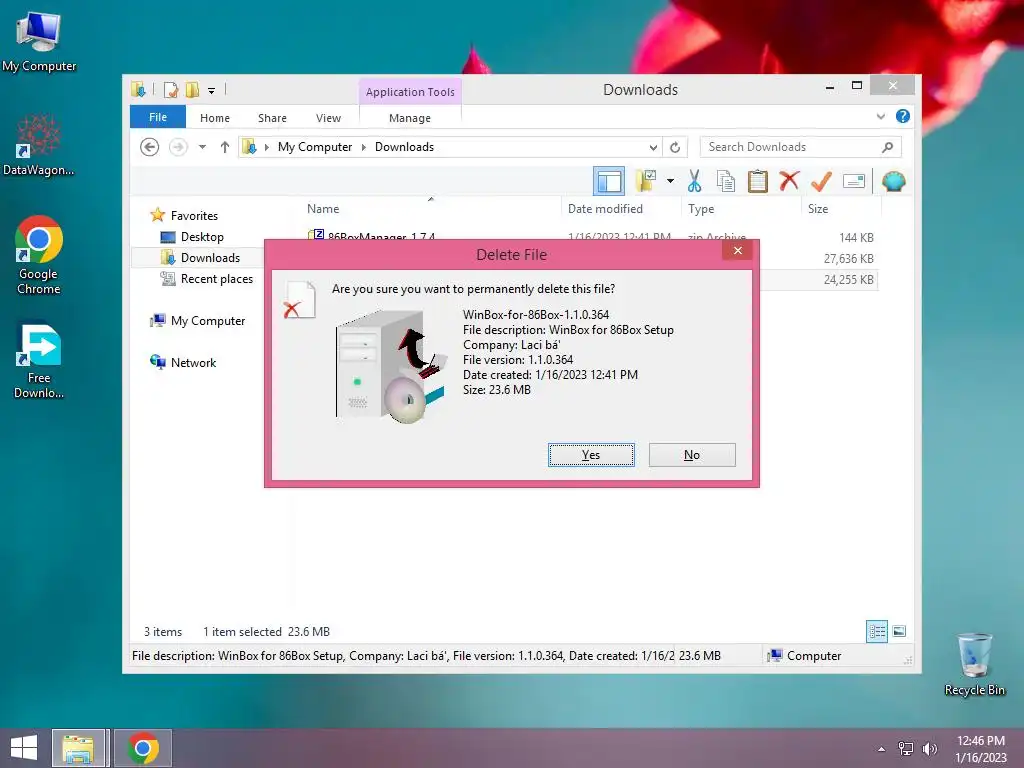1024x768 pixels.
Task: Open My Computer desktop icon
Action: click(x=39, y=42)
